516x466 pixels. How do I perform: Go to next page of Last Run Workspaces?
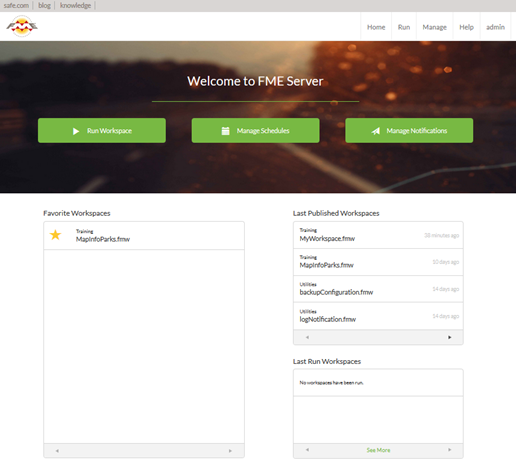(x=449, y=450)
